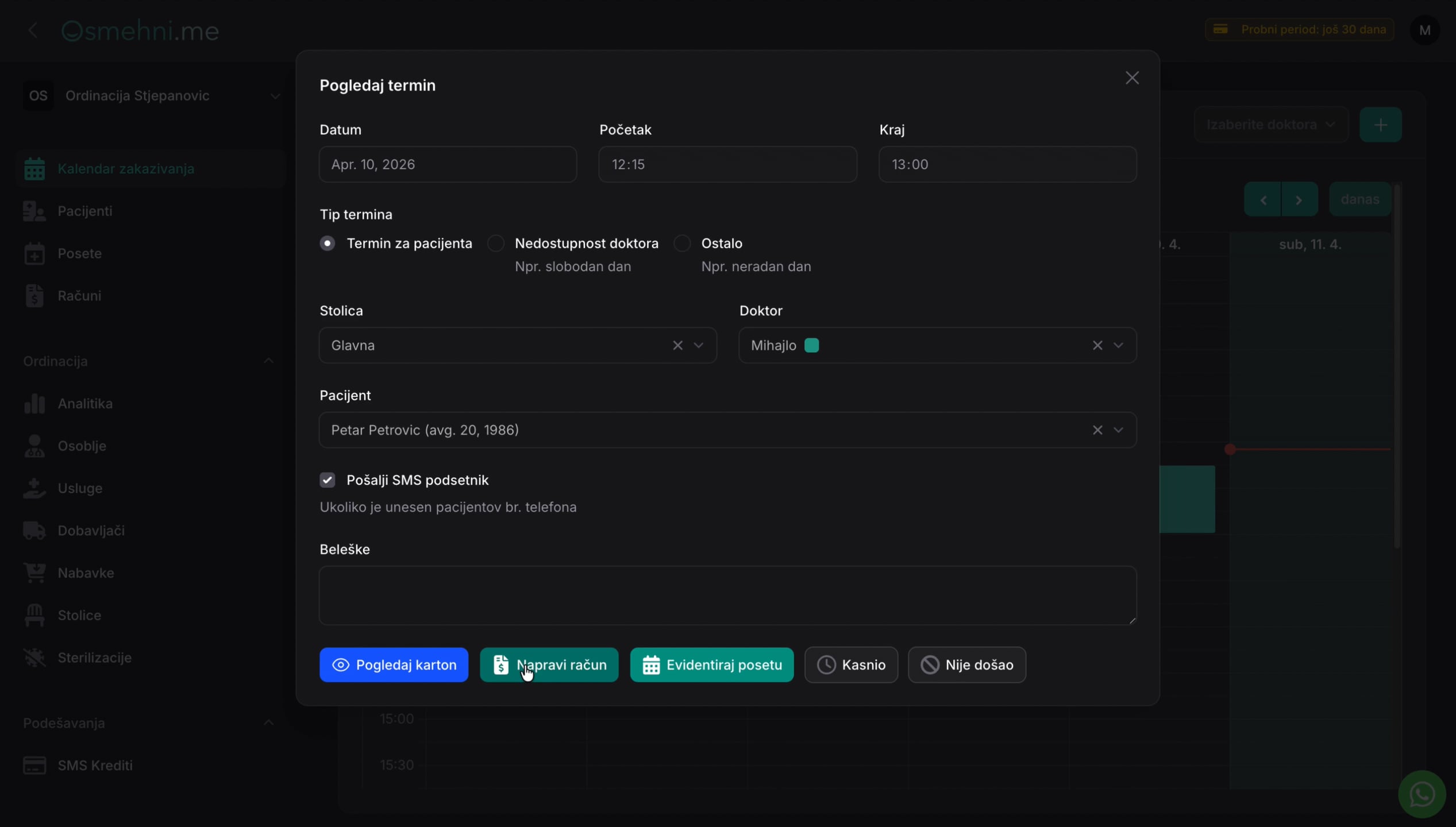This screenshot has width=1456, height=827.
Task: Clear the selected Doktor with the X icon
Action: pyautogui.click(x=1097, y=345)
